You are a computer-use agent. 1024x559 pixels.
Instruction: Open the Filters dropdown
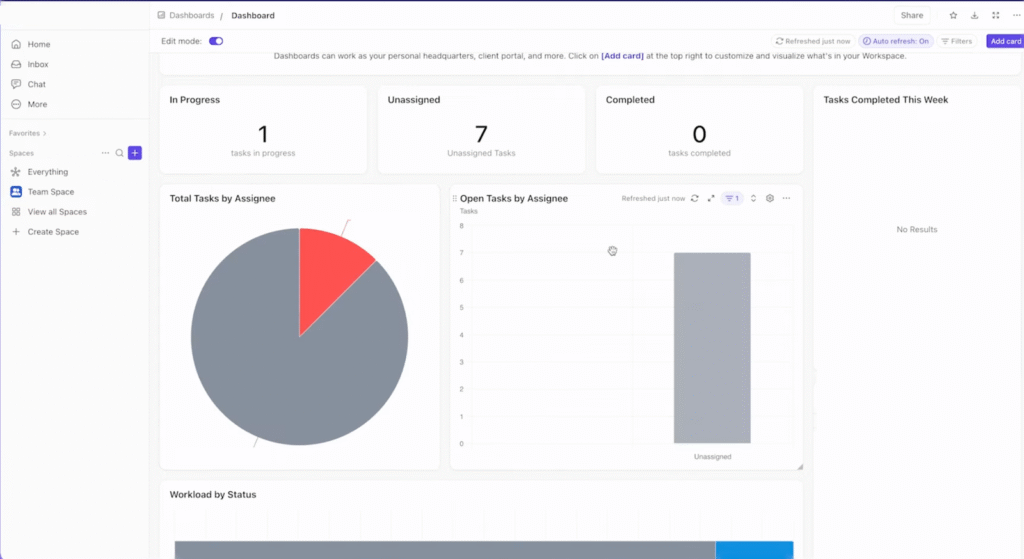pyautogui.click(x=957, y=41)
